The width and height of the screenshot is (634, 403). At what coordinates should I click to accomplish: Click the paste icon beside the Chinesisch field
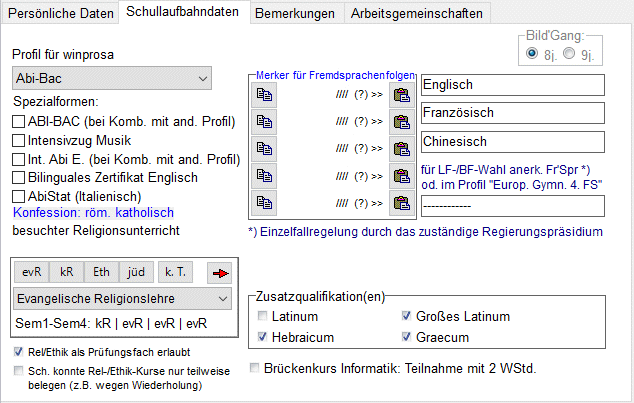(401, 149)
